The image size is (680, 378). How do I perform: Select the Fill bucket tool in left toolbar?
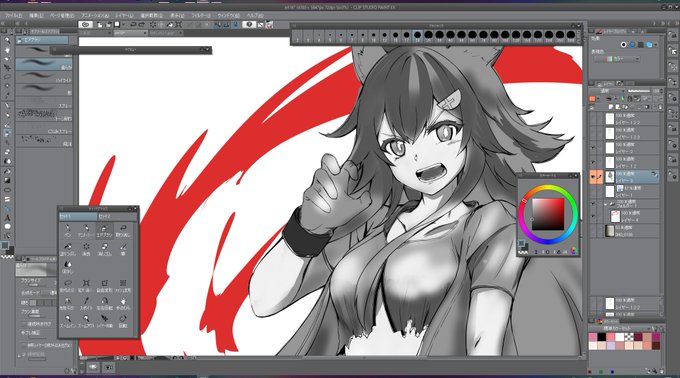(7, 170)
